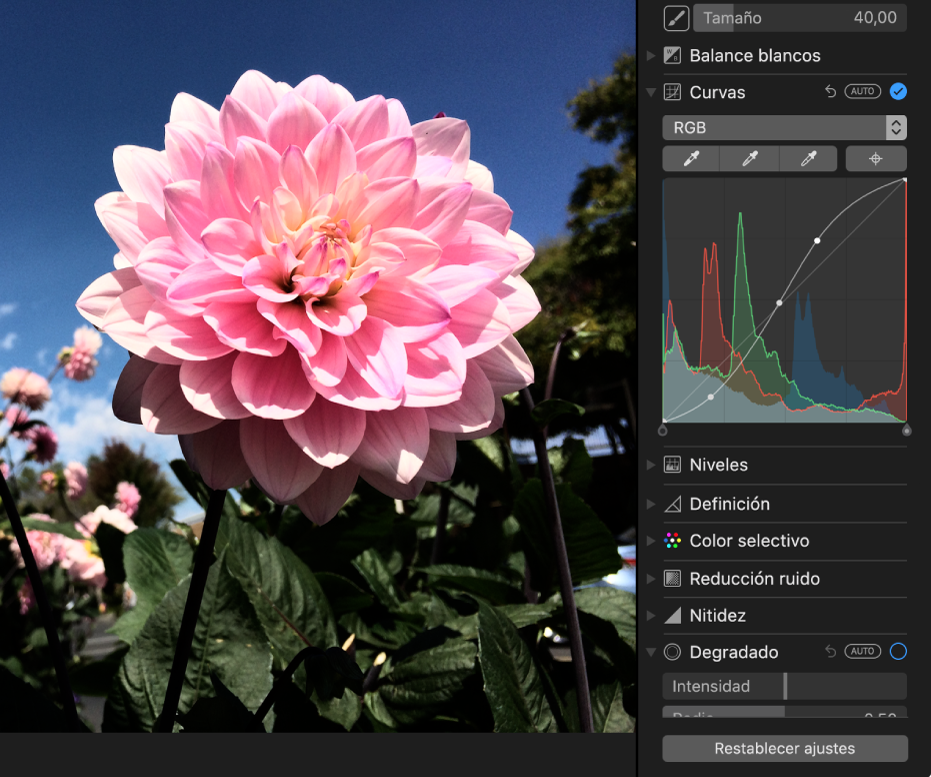Click the Color selectivo colored dots icon
The image size is (931, 777).
coord(673,541)
